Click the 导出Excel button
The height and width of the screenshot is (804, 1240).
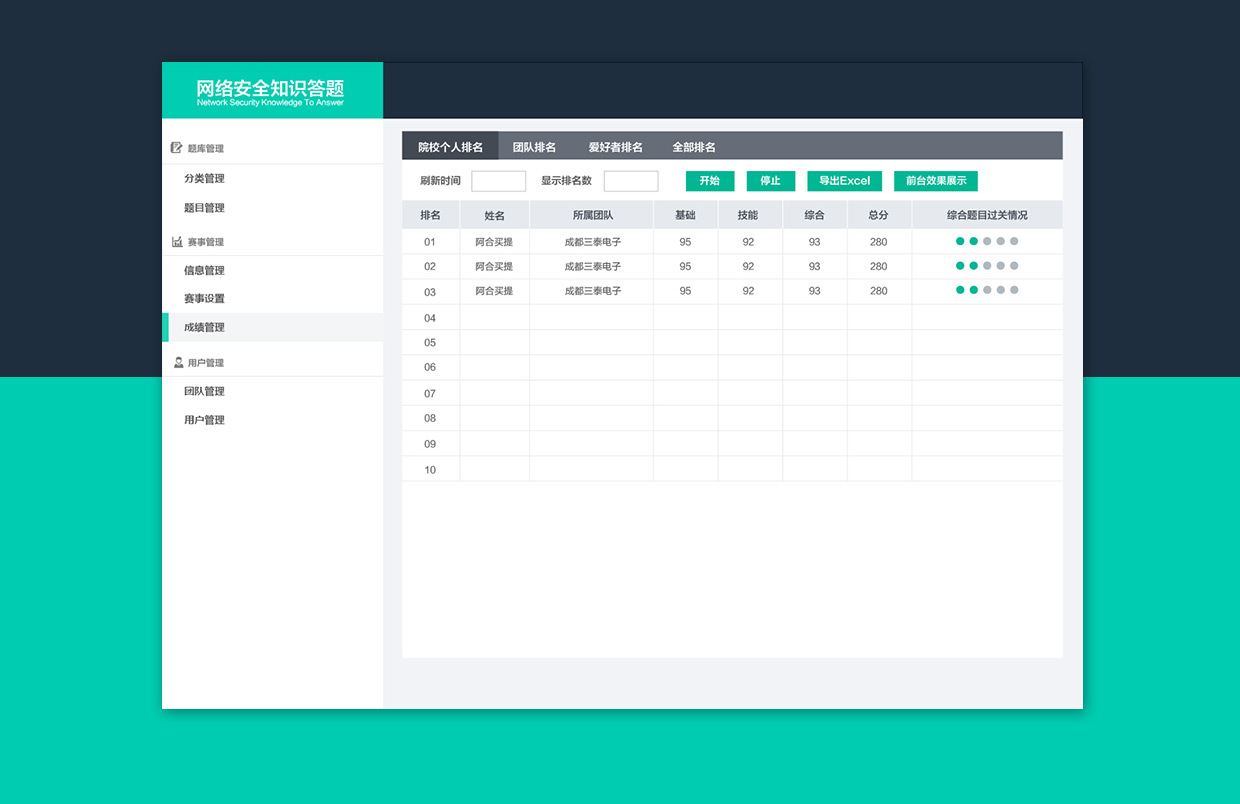(x=844, y=181)
